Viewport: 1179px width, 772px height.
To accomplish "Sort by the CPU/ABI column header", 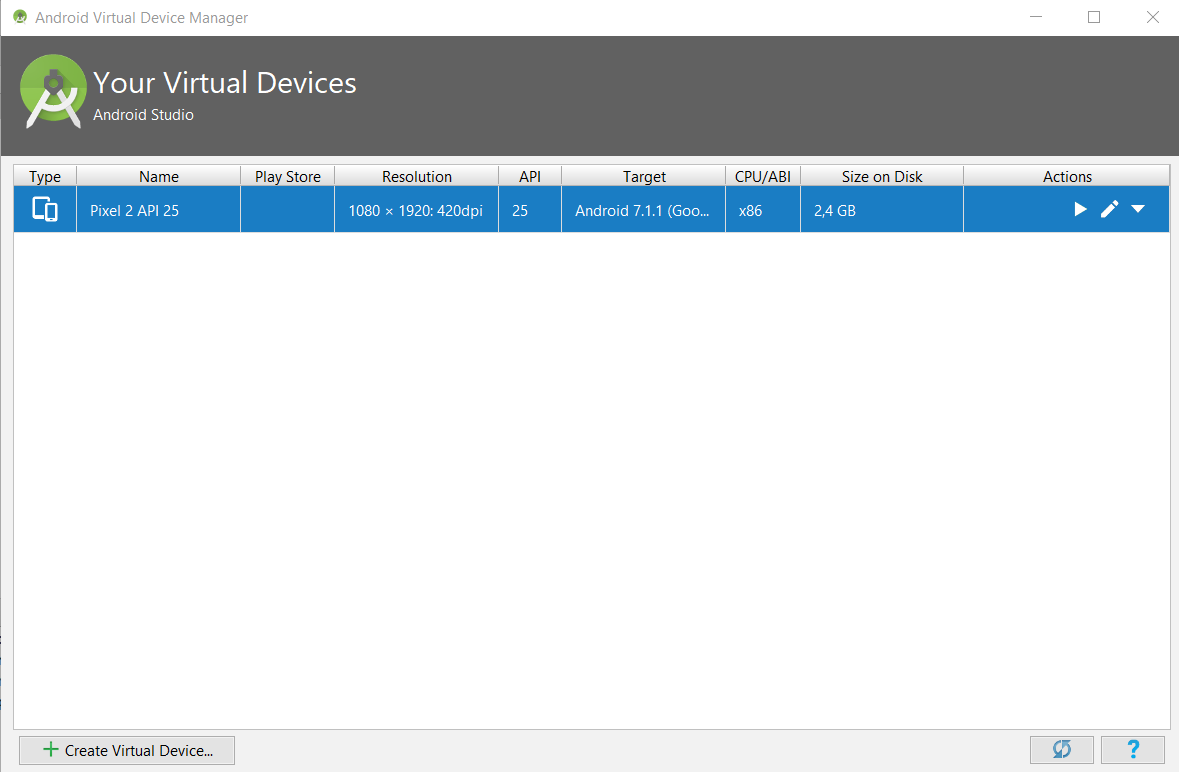I will pos(762,176).
